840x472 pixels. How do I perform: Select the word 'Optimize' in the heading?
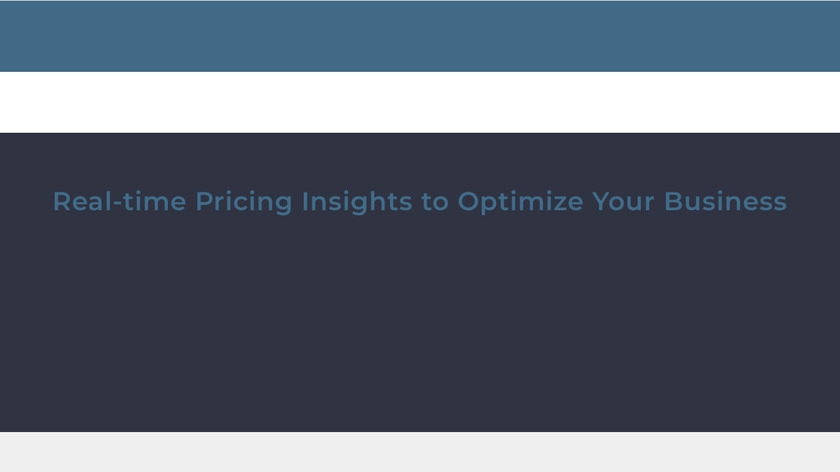tap(520, 202)
